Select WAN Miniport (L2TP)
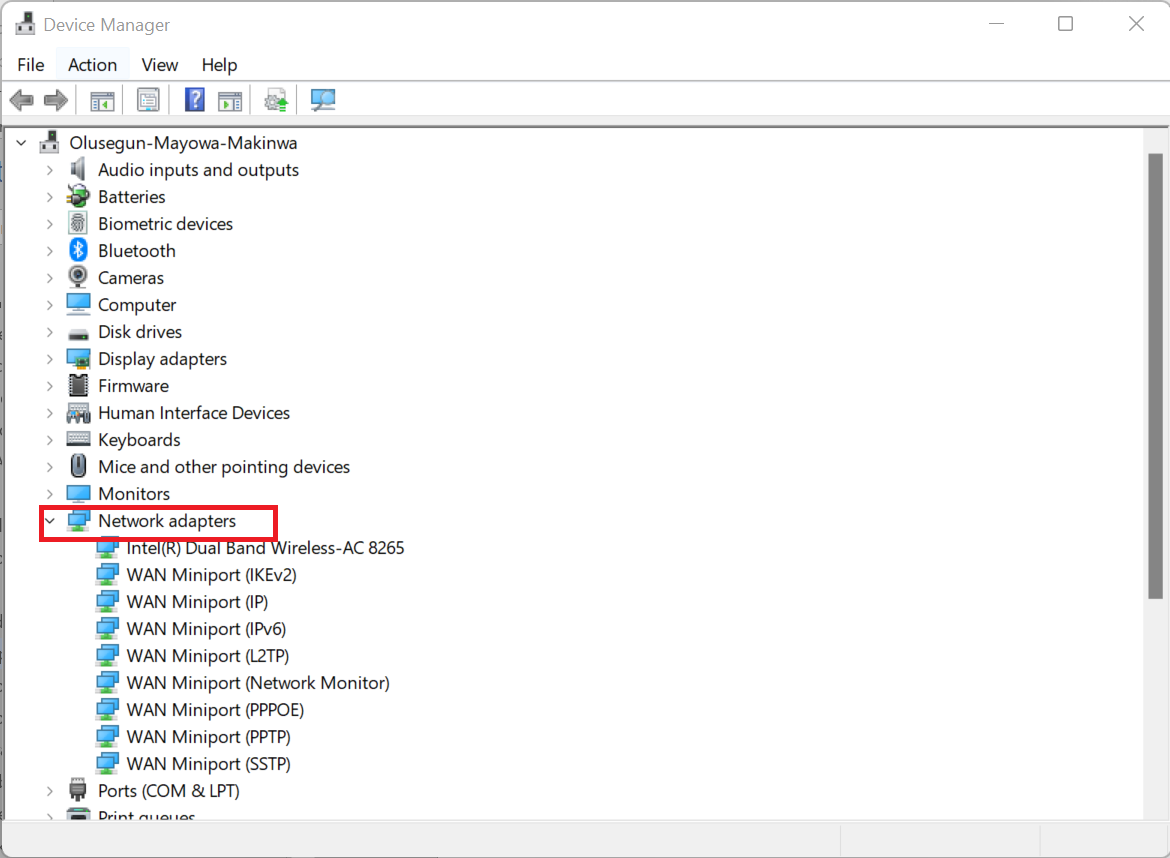 click(x=207, y=655)
